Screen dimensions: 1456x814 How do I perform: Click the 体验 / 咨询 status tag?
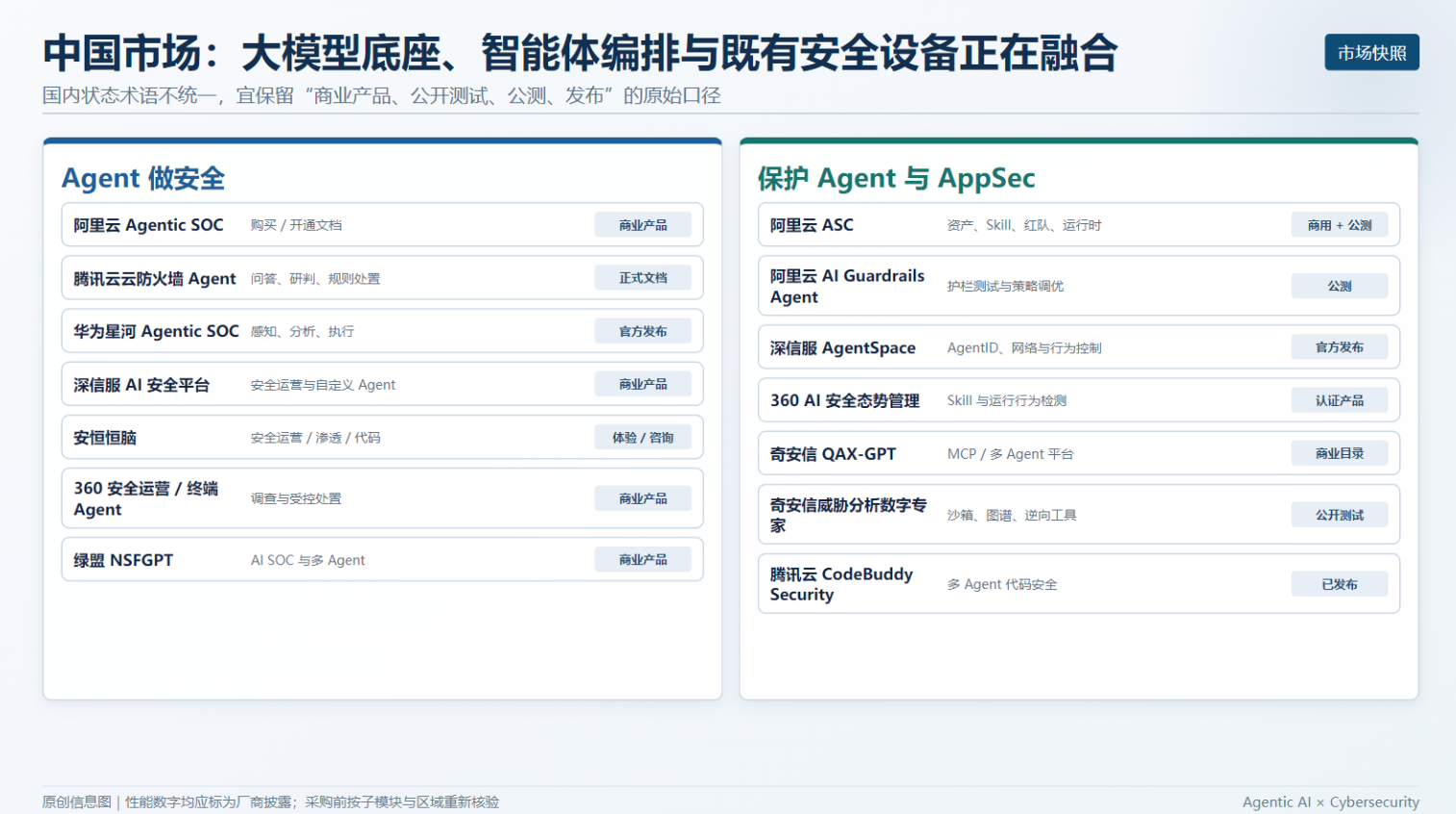pos(642,438)
